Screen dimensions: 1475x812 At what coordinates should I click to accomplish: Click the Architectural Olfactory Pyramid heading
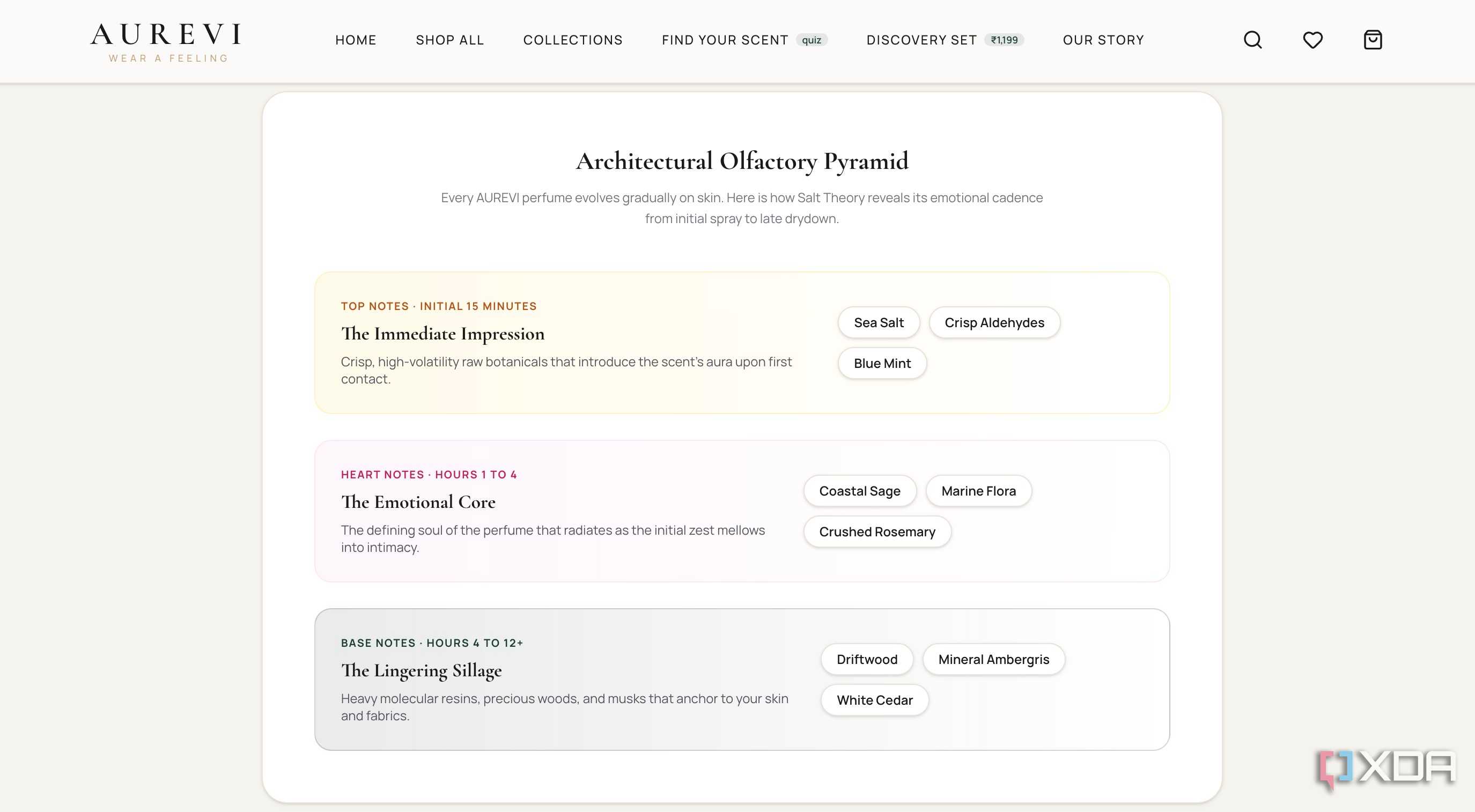pos(742,161)
